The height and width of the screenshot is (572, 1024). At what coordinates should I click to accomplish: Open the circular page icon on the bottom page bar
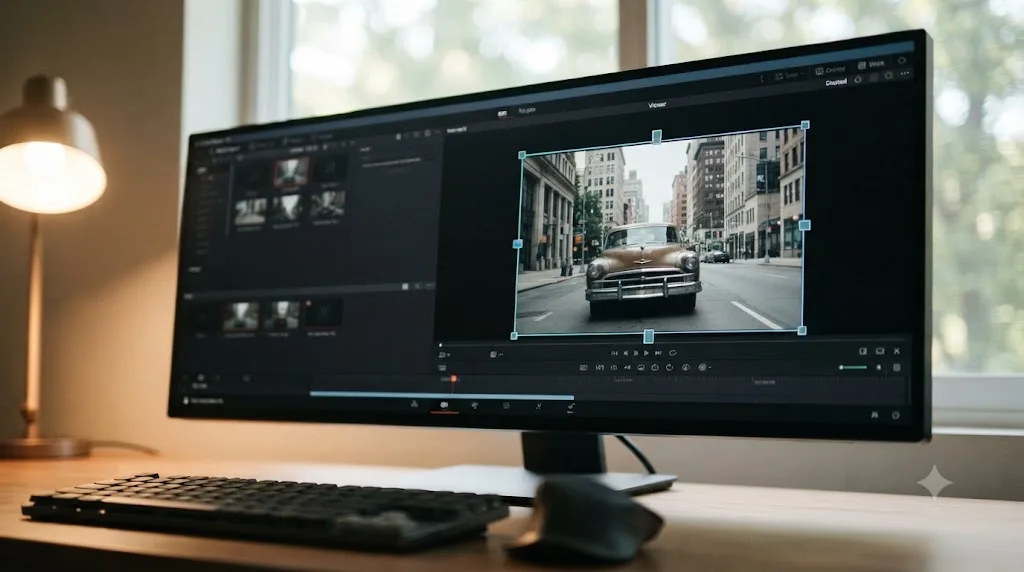click(x=506, y=405)
